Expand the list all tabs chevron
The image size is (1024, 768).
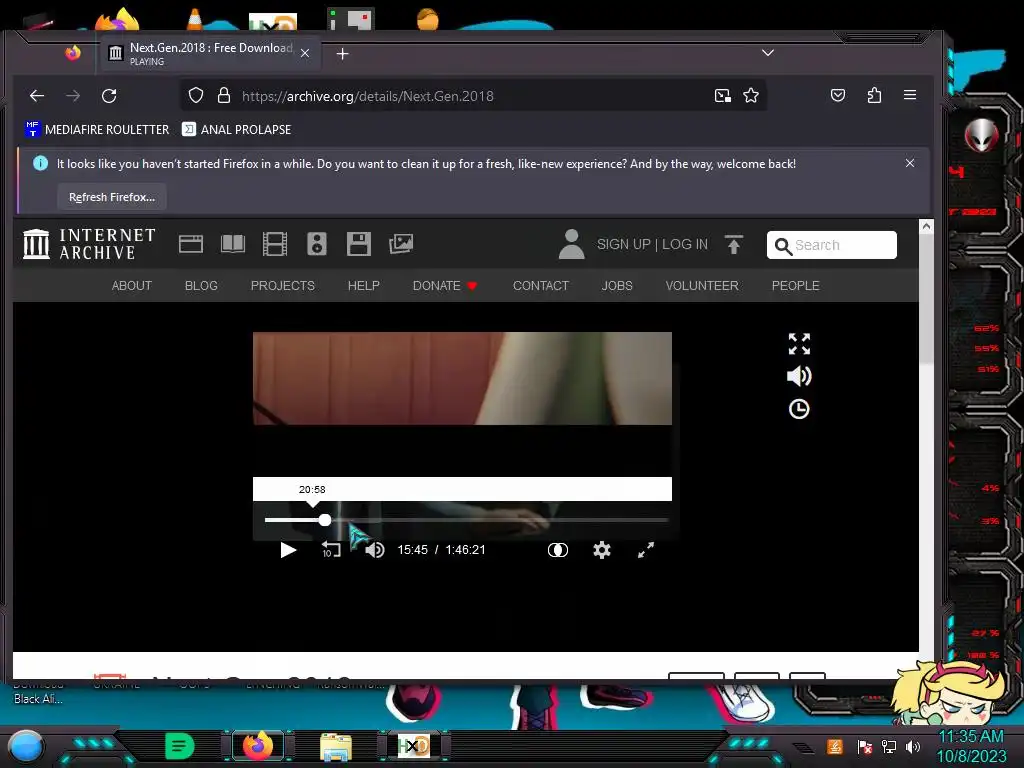click(x=768, y=53)
